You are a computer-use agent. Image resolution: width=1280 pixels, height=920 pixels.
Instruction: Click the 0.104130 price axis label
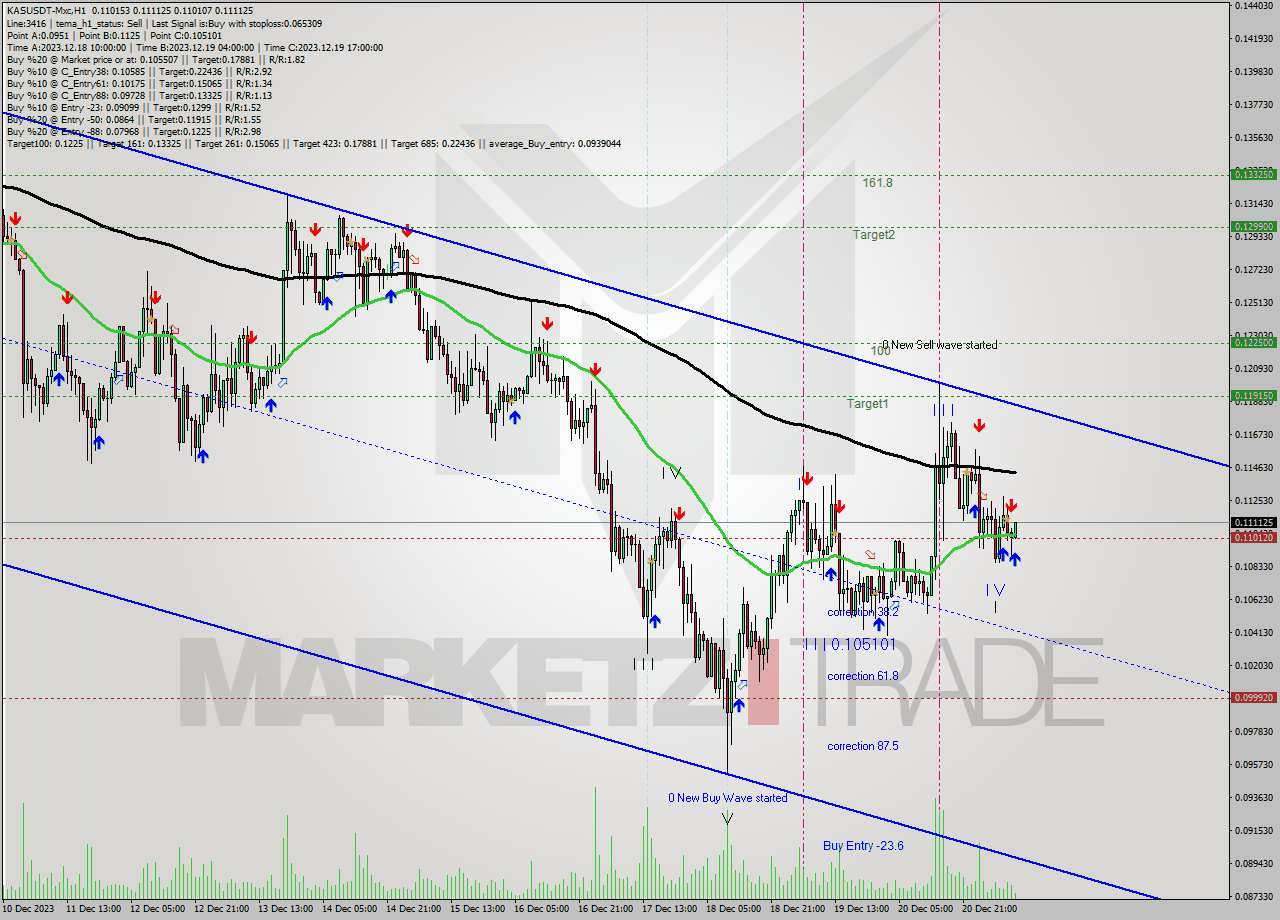point(1253,632)
